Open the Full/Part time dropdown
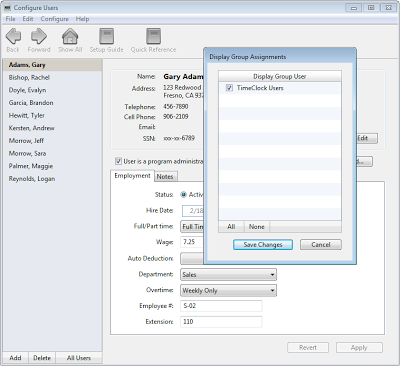 click(x=192, y=227)
